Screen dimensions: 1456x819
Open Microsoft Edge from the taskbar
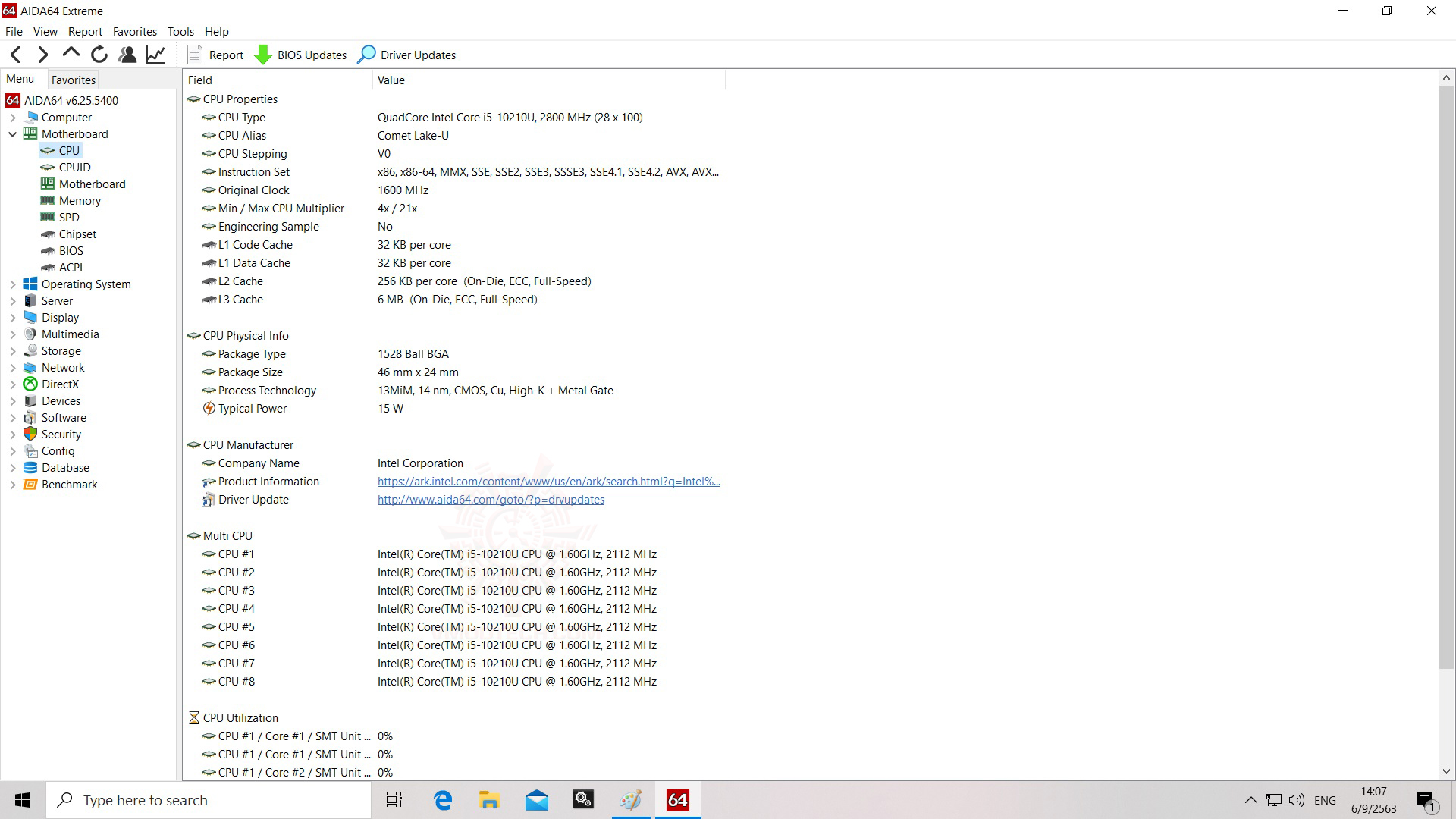pos(443,800)
